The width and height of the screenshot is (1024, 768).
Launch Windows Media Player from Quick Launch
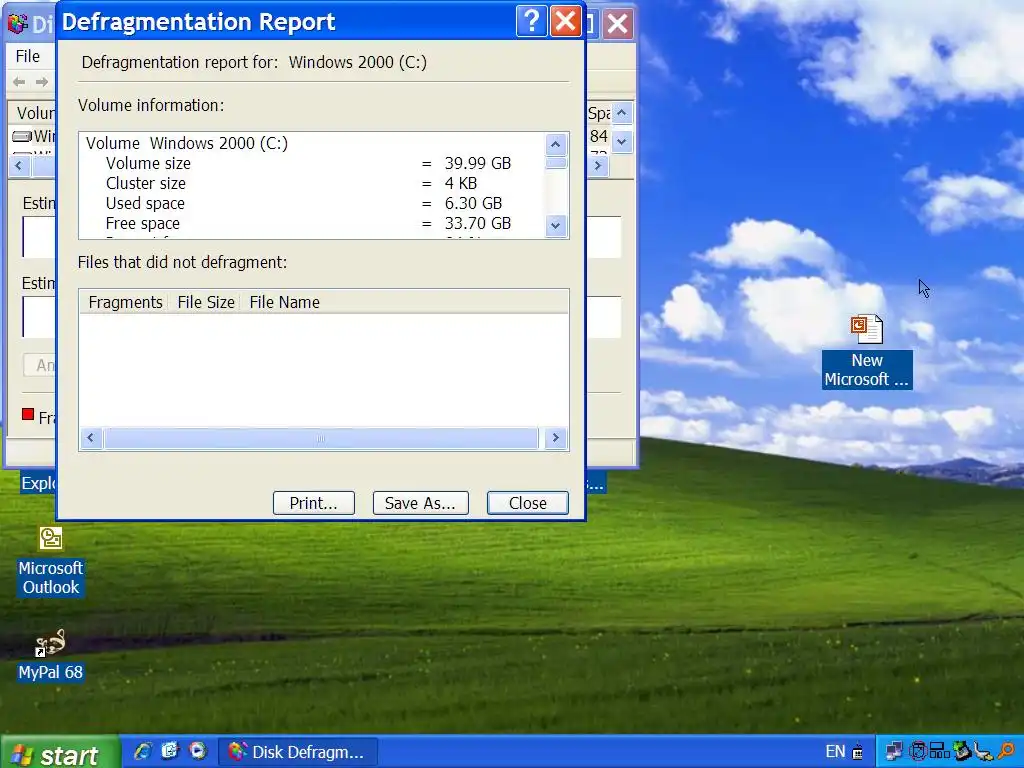point(198,752)
